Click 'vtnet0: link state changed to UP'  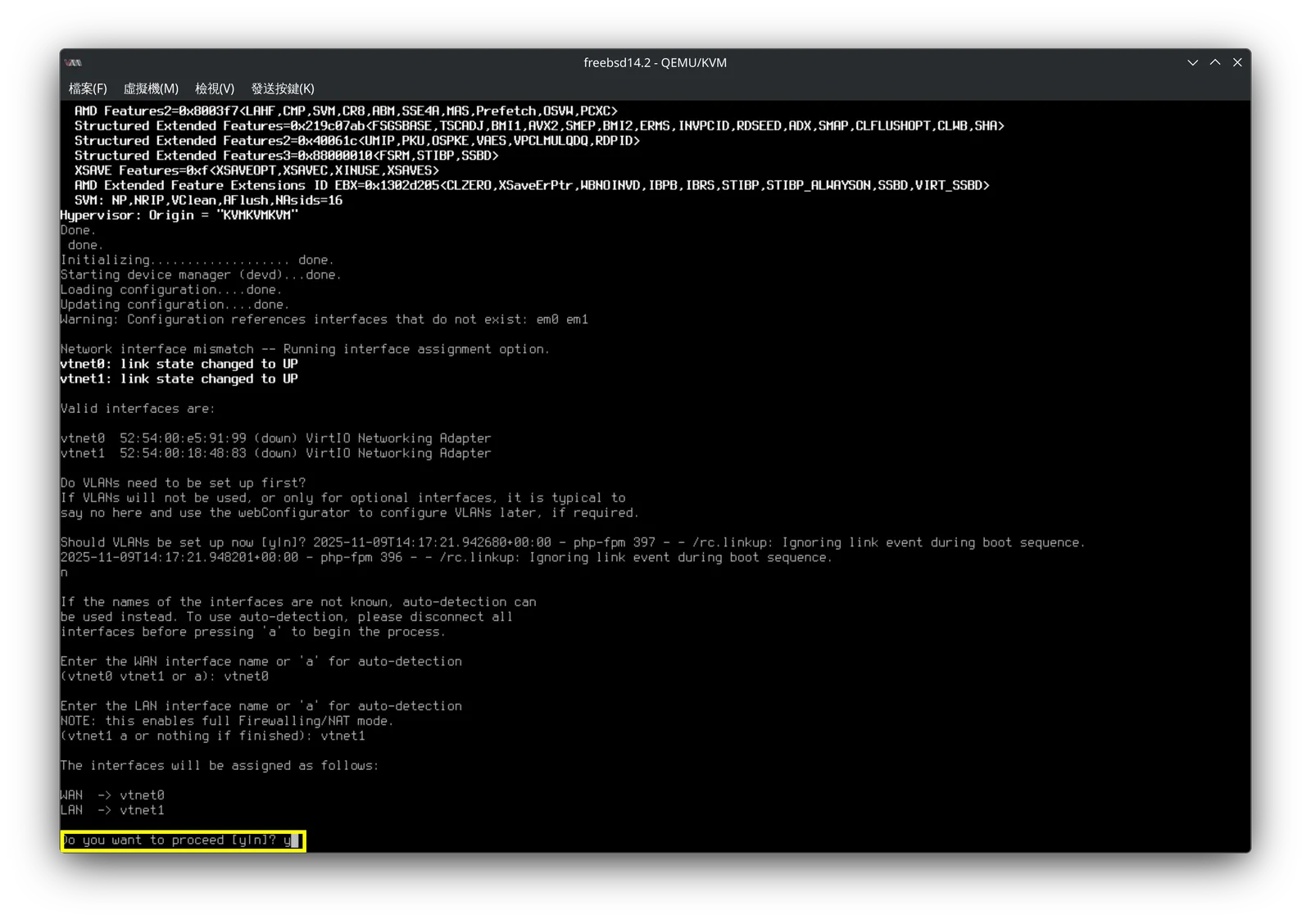click(x=179, y=364)
